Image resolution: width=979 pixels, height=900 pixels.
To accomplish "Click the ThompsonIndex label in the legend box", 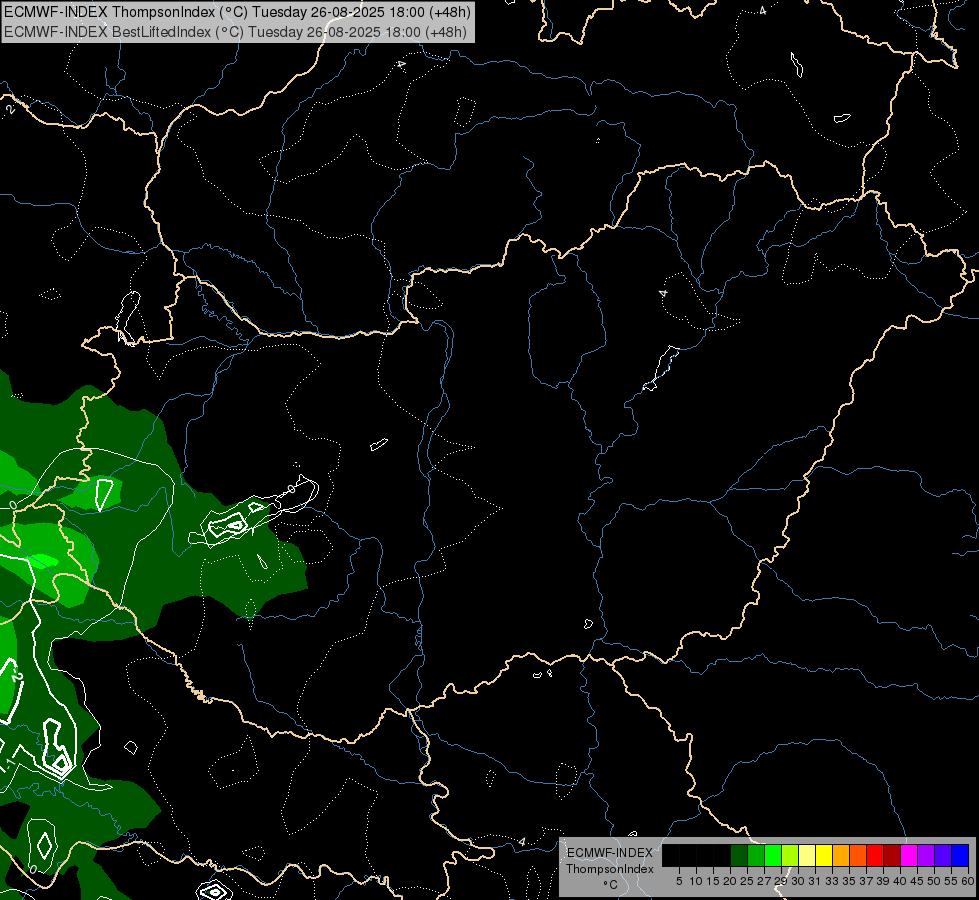I will 610,869.
